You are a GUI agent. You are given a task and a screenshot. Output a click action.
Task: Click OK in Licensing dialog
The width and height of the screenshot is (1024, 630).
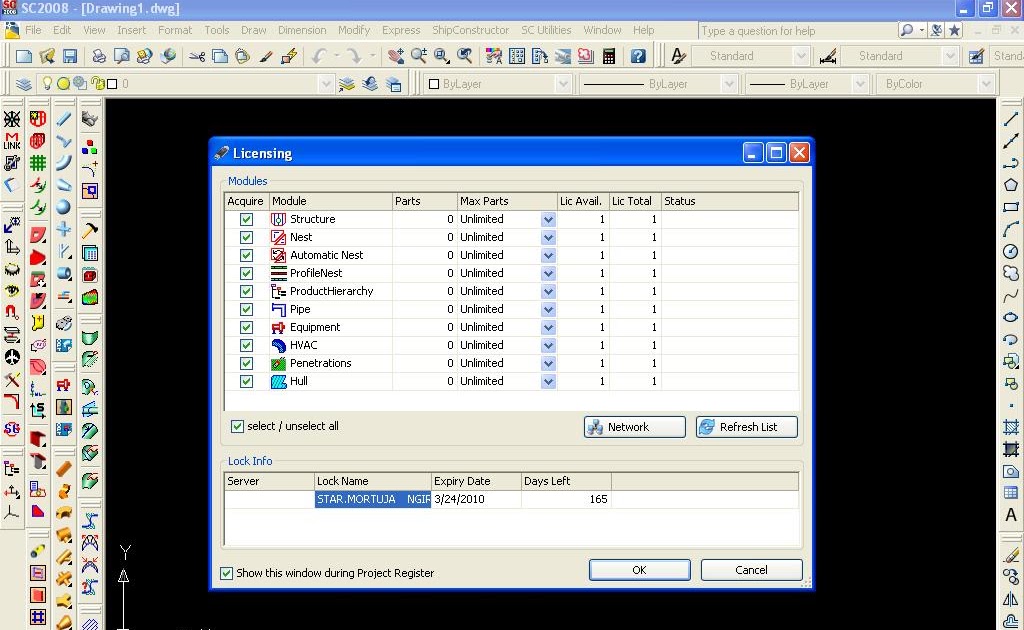click(x=639, y=570)
